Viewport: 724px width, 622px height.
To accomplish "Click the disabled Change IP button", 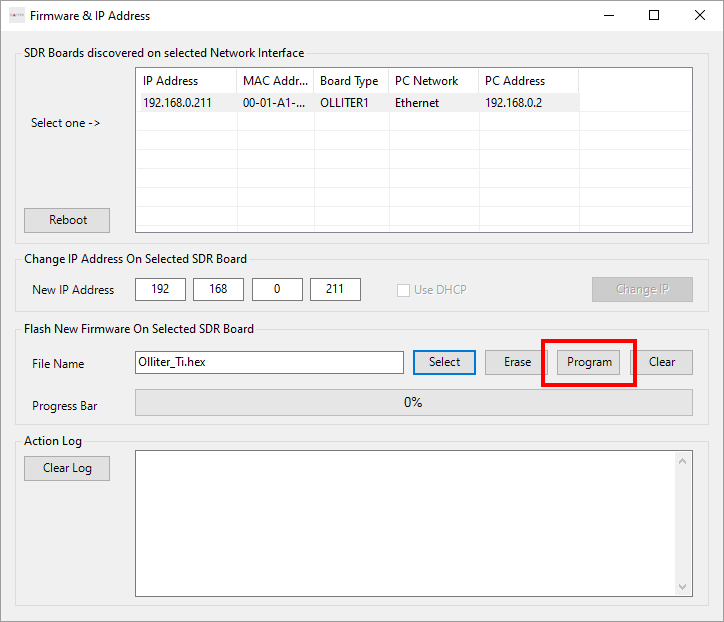I will coord(642,290).
